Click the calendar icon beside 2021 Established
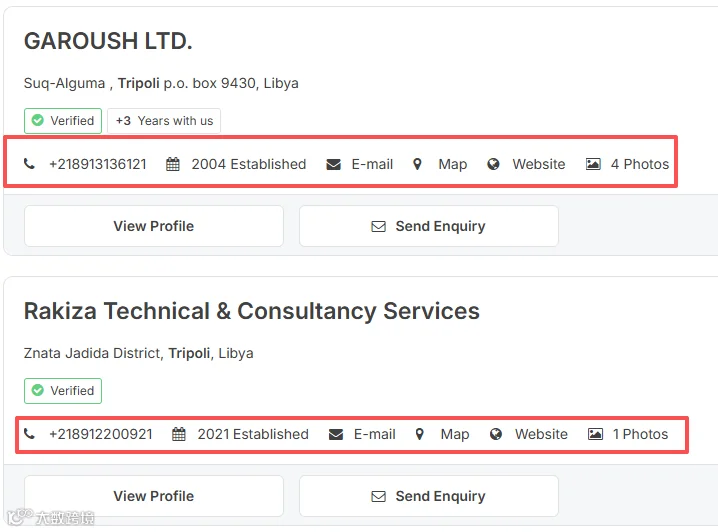The image size is (718, 532). [179, 434]
